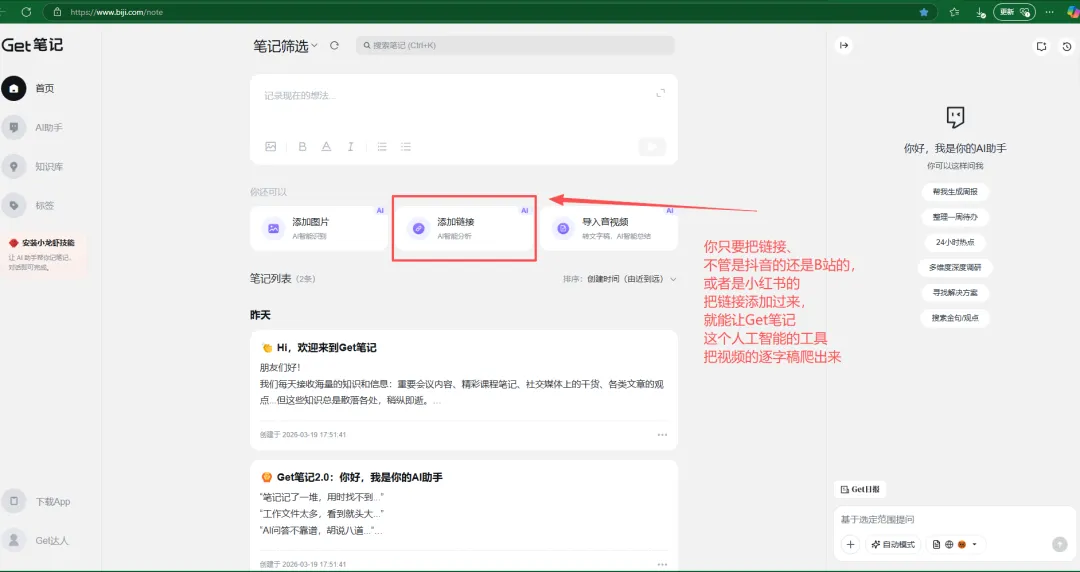Open the Get日报 chip
Screen dimensions: 1080x572
[860, 489]
